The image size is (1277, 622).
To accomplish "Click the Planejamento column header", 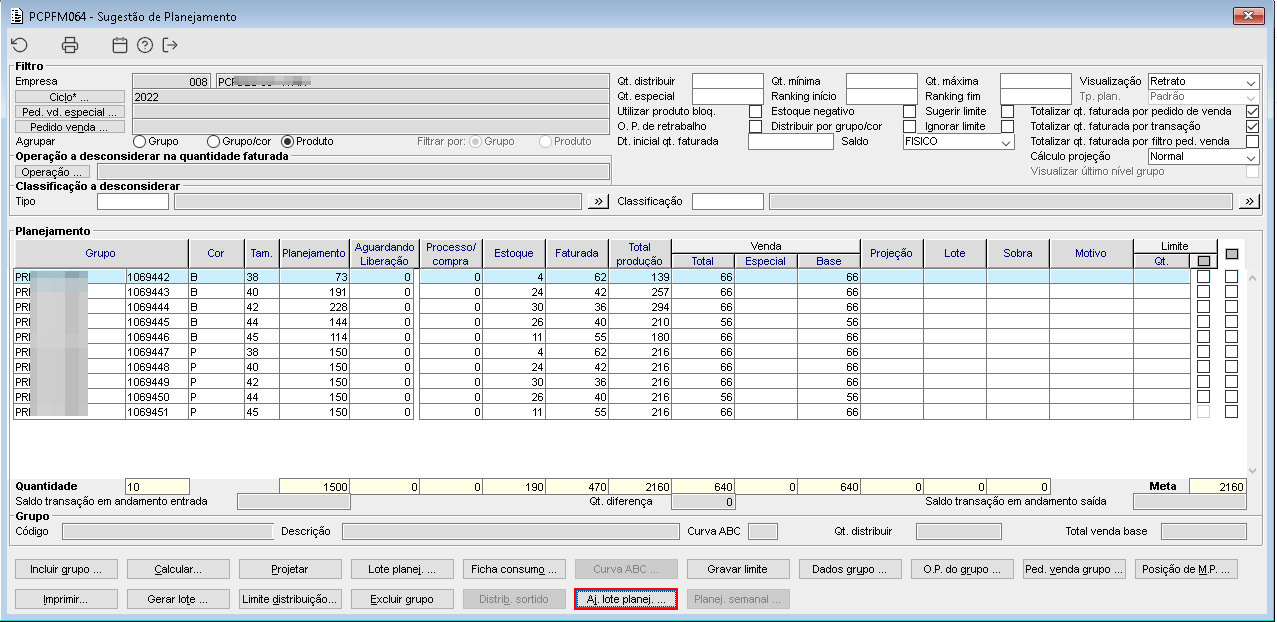I will (x=314, y=254).
